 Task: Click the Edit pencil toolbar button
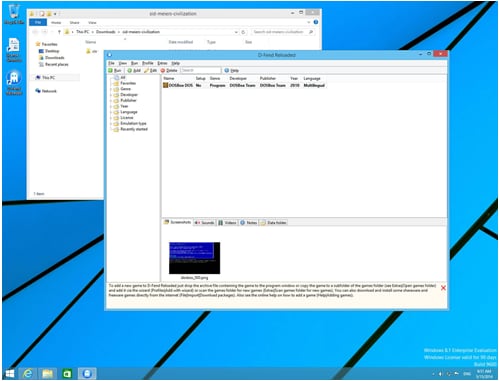(x=151, y=71)
